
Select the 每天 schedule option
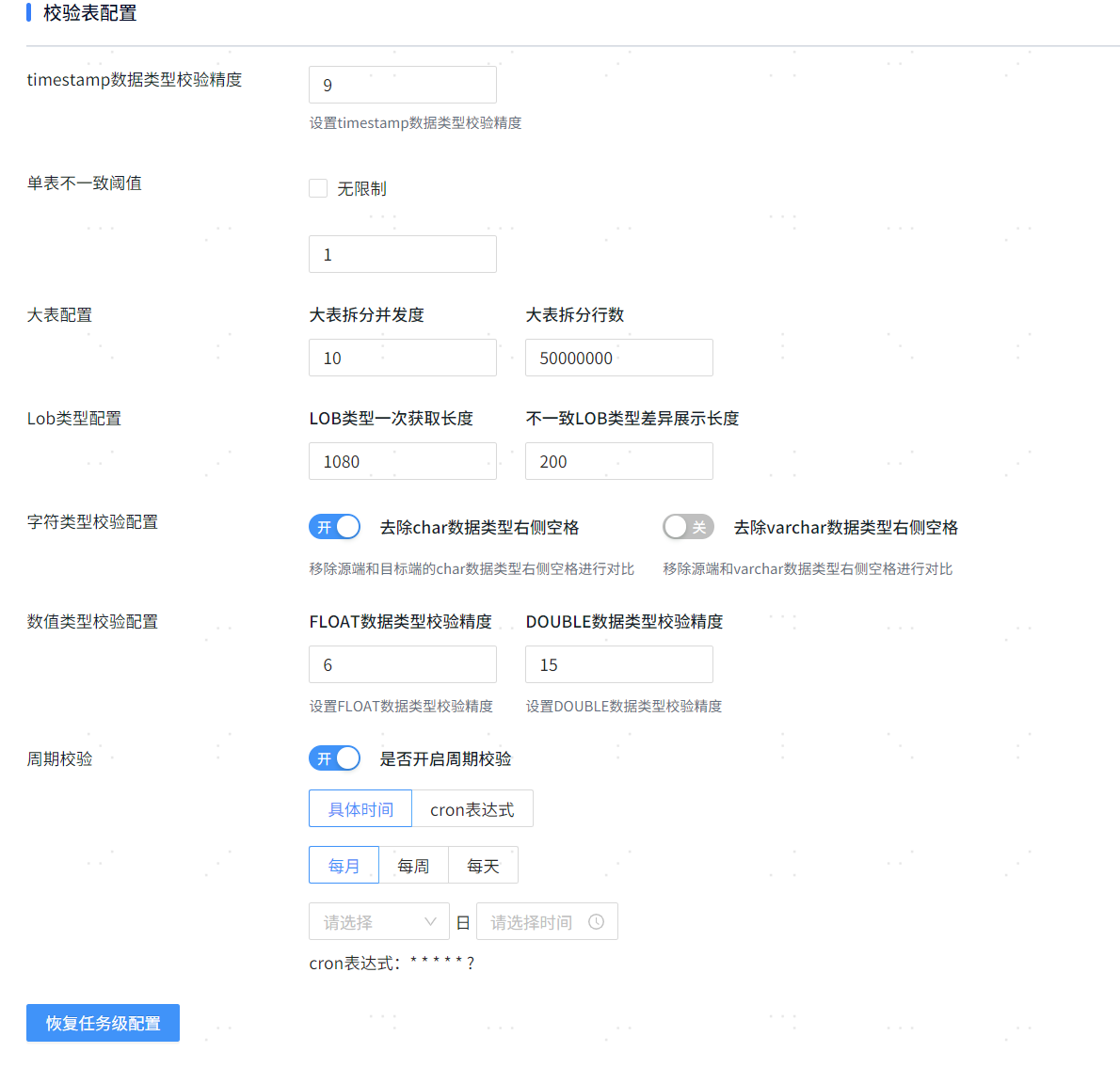pyautogui.click(x=483, y=864)
